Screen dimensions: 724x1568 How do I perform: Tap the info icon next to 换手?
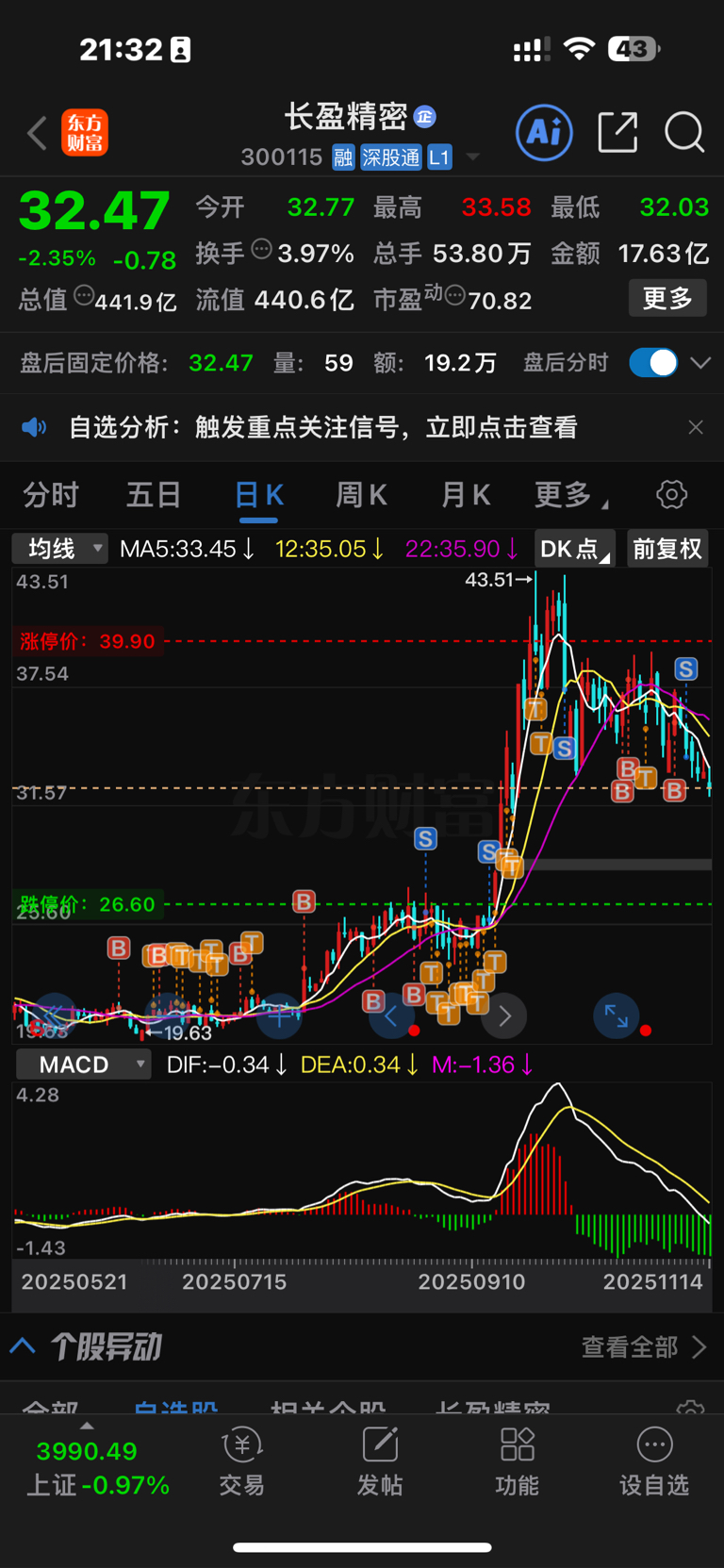[x=262, y=250]
